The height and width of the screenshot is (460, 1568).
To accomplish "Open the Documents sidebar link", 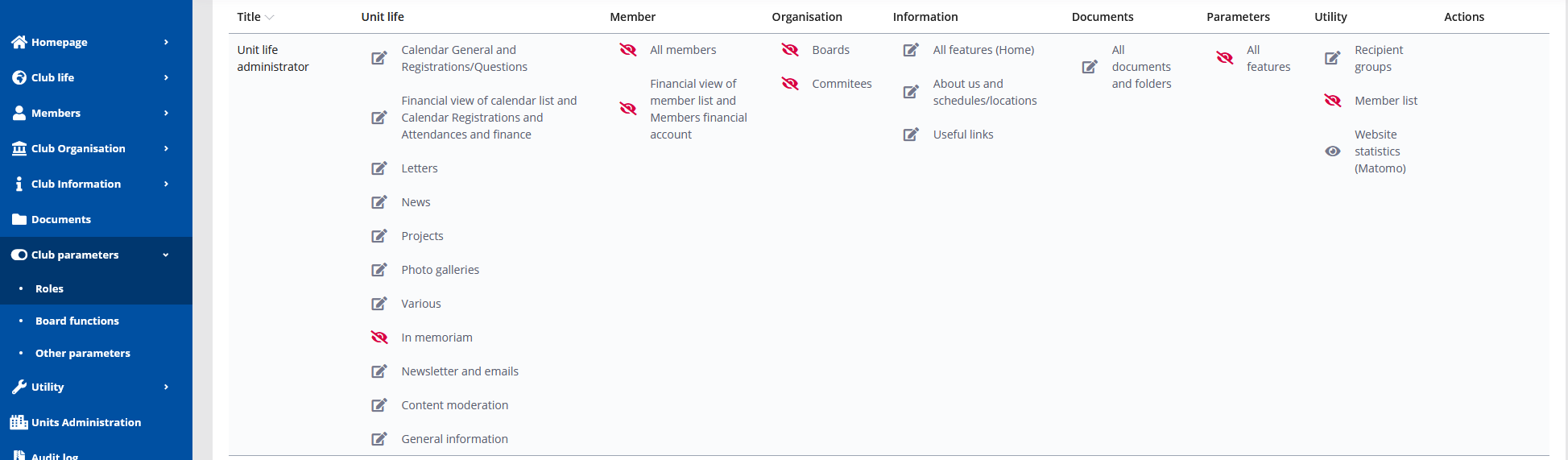I will coord(61,219).
